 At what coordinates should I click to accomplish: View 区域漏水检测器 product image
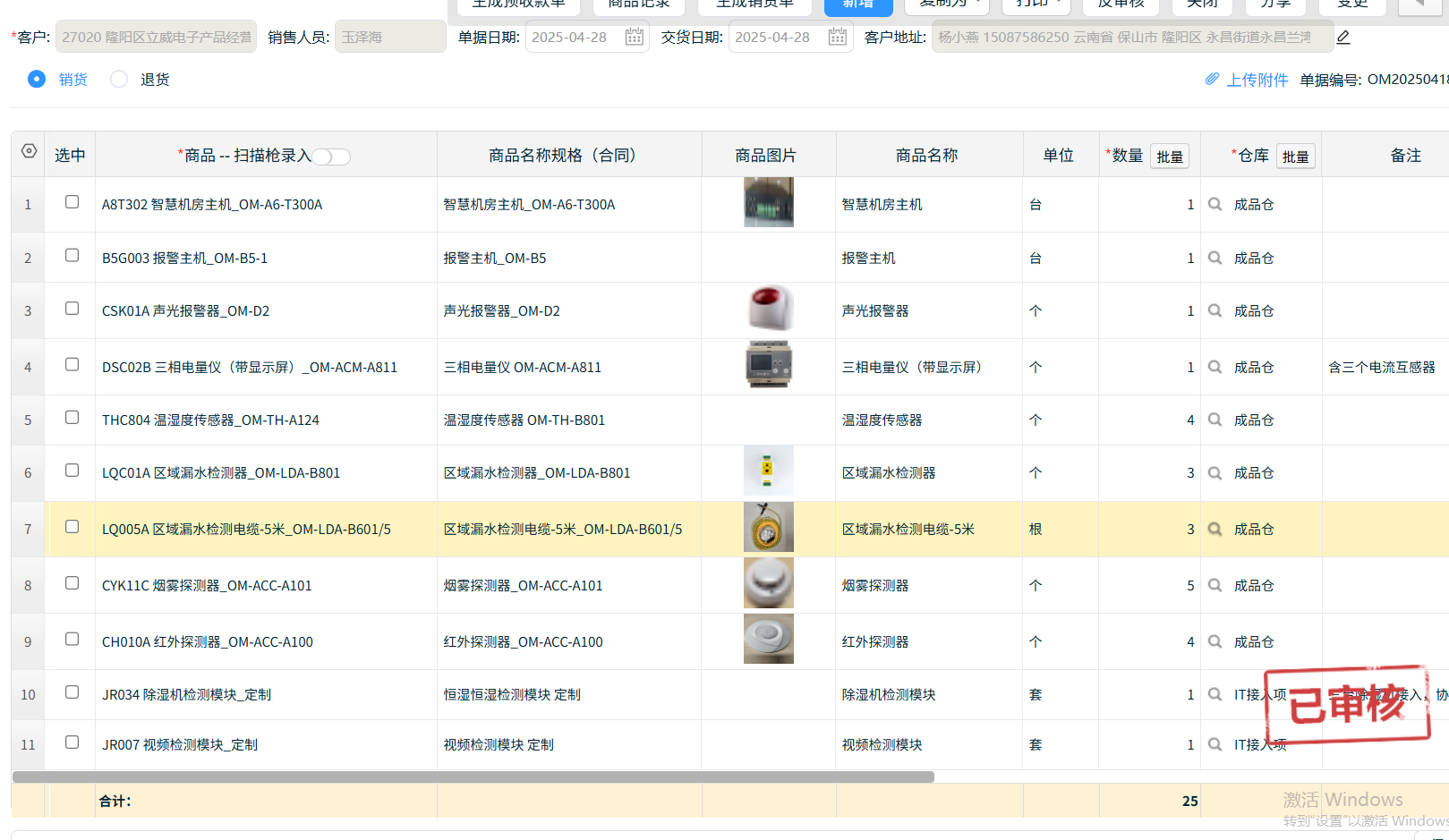pyautogui.click(x=769, y=471)
